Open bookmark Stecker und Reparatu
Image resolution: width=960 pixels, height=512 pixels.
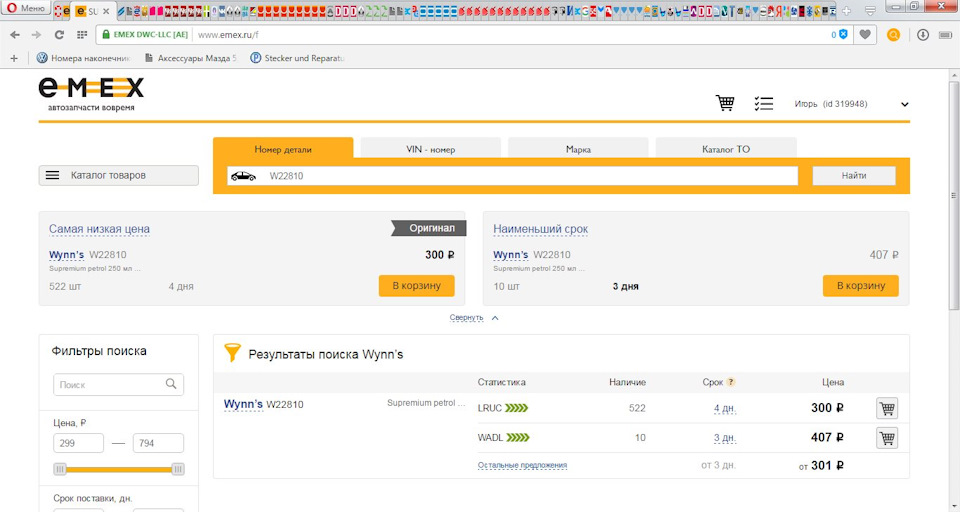[298, 58]
